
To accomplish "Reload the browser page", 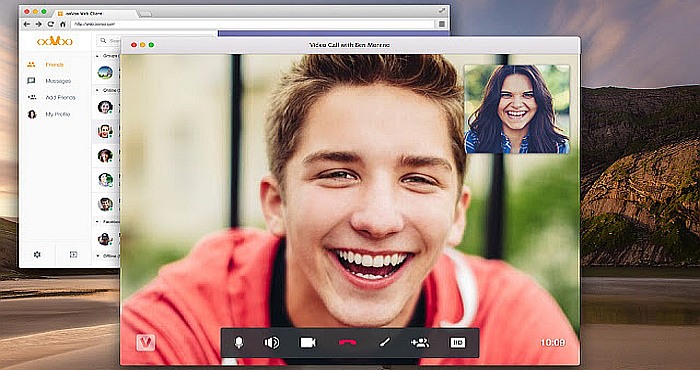I will (x=51, y=24).
